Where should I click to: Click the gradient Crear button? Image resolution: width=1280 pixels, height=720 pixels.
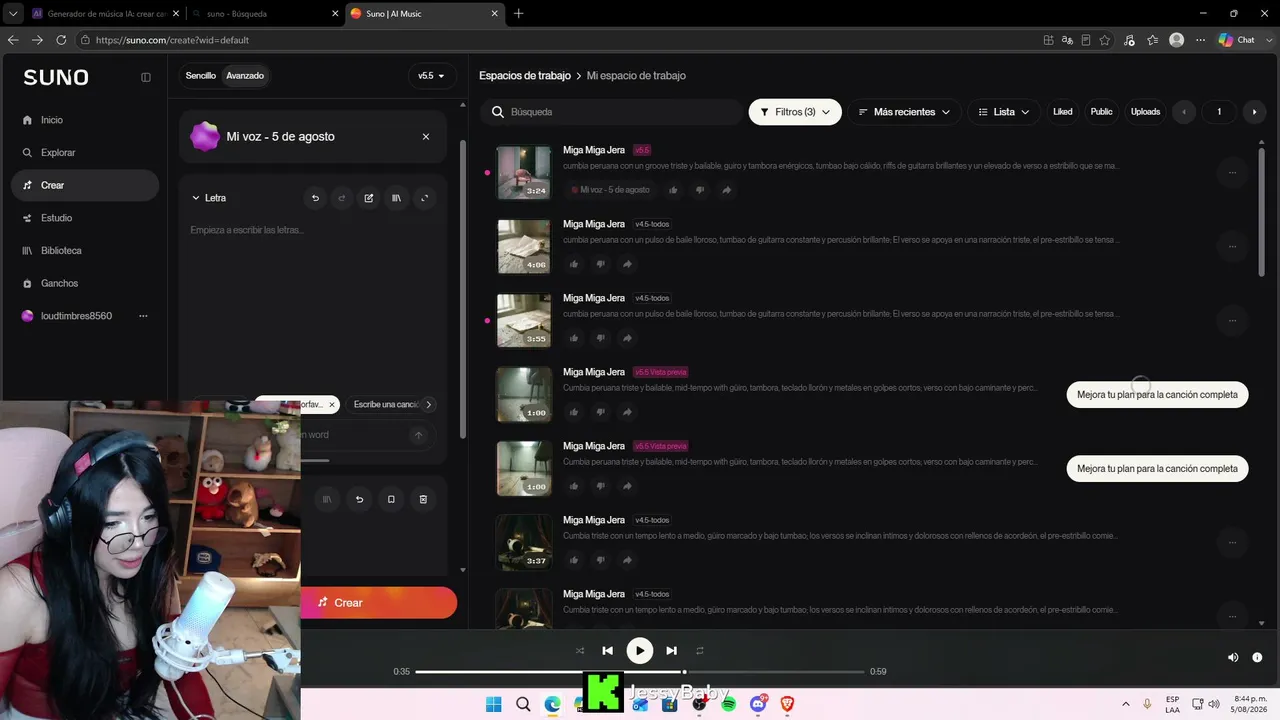(x=379, y=603)
